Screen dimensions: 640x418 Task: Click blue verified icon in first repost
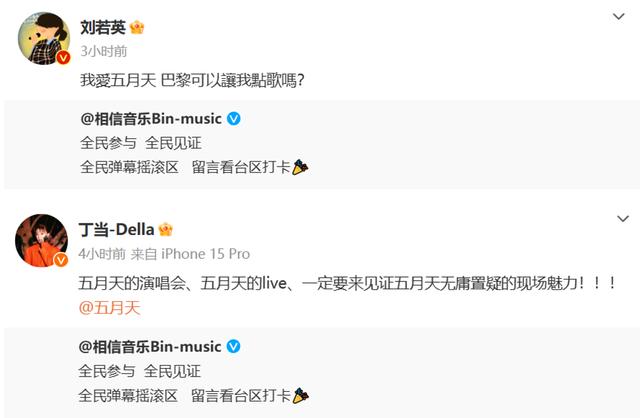234,119
